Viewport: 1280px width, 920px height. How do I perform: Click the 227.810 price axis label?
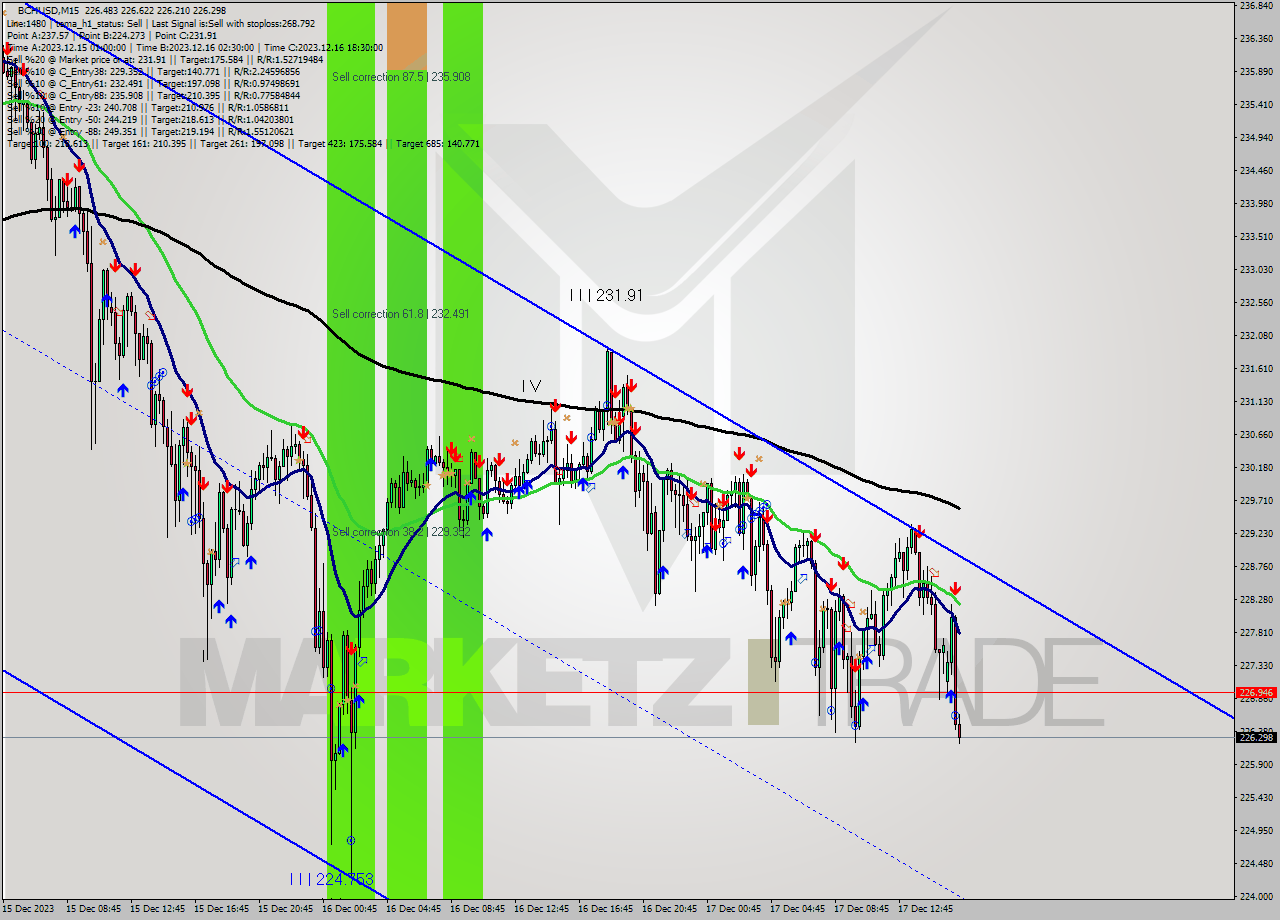[x=1256, y=632]
